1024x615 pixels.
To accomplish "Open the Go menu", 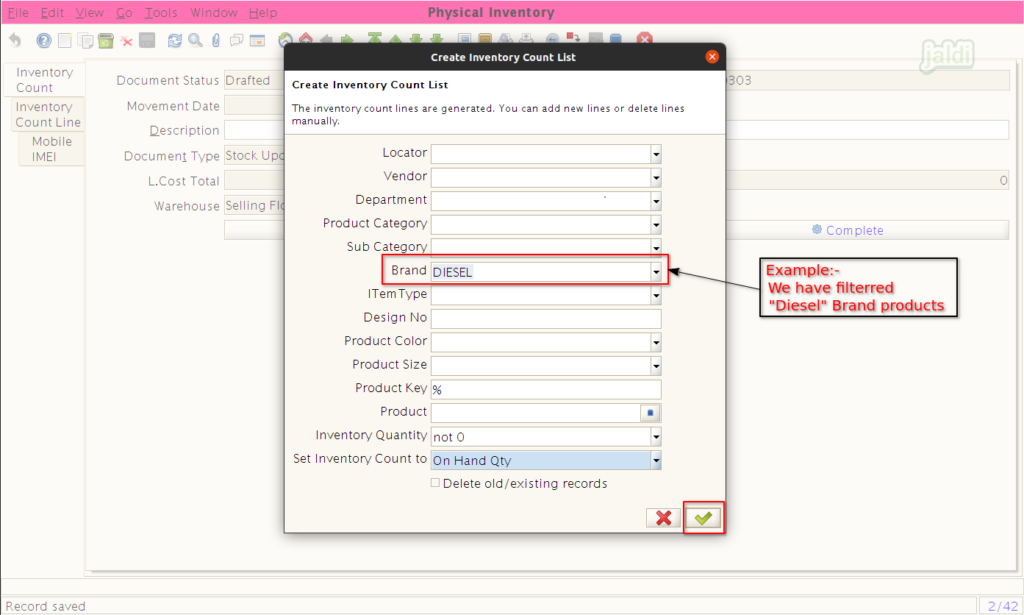I will point(124,12).
